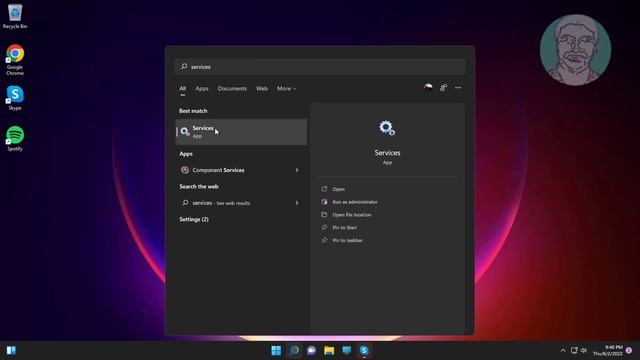Click the Search the web heading
The image size is (640, 360).
[199, 187]
